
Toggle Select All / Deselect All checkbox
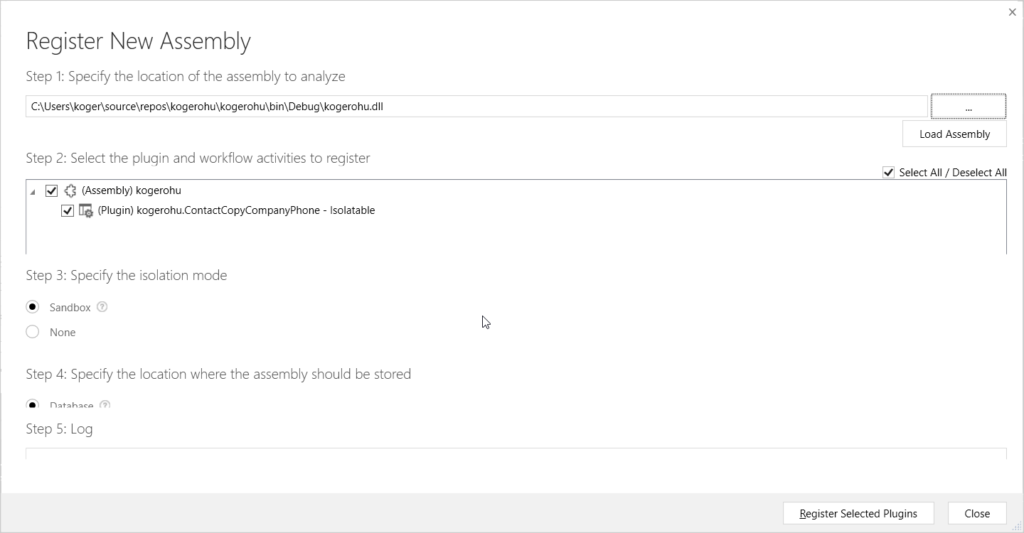[888, 172]
